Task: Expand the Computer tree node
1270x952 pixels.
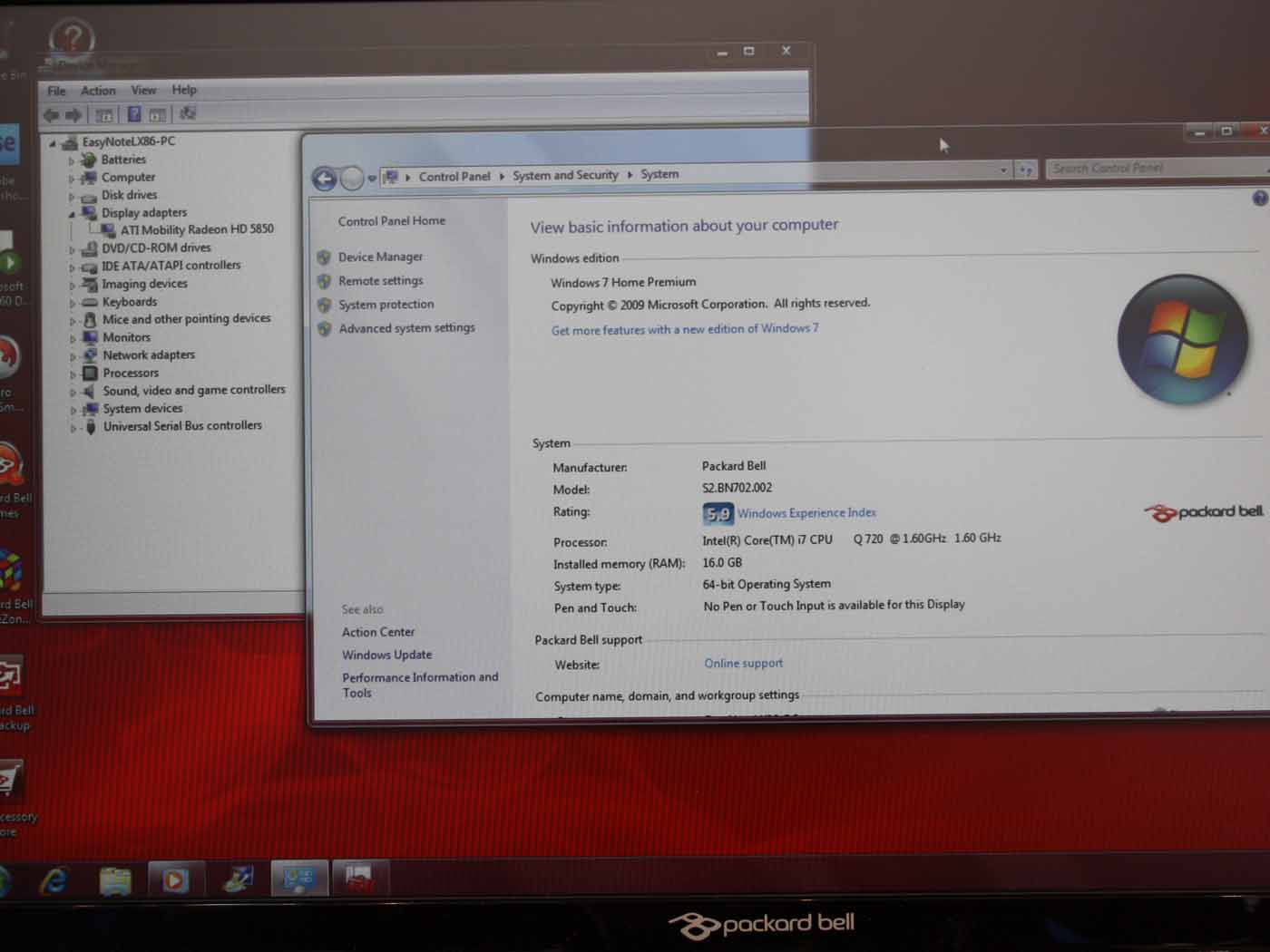Action: 72,179
